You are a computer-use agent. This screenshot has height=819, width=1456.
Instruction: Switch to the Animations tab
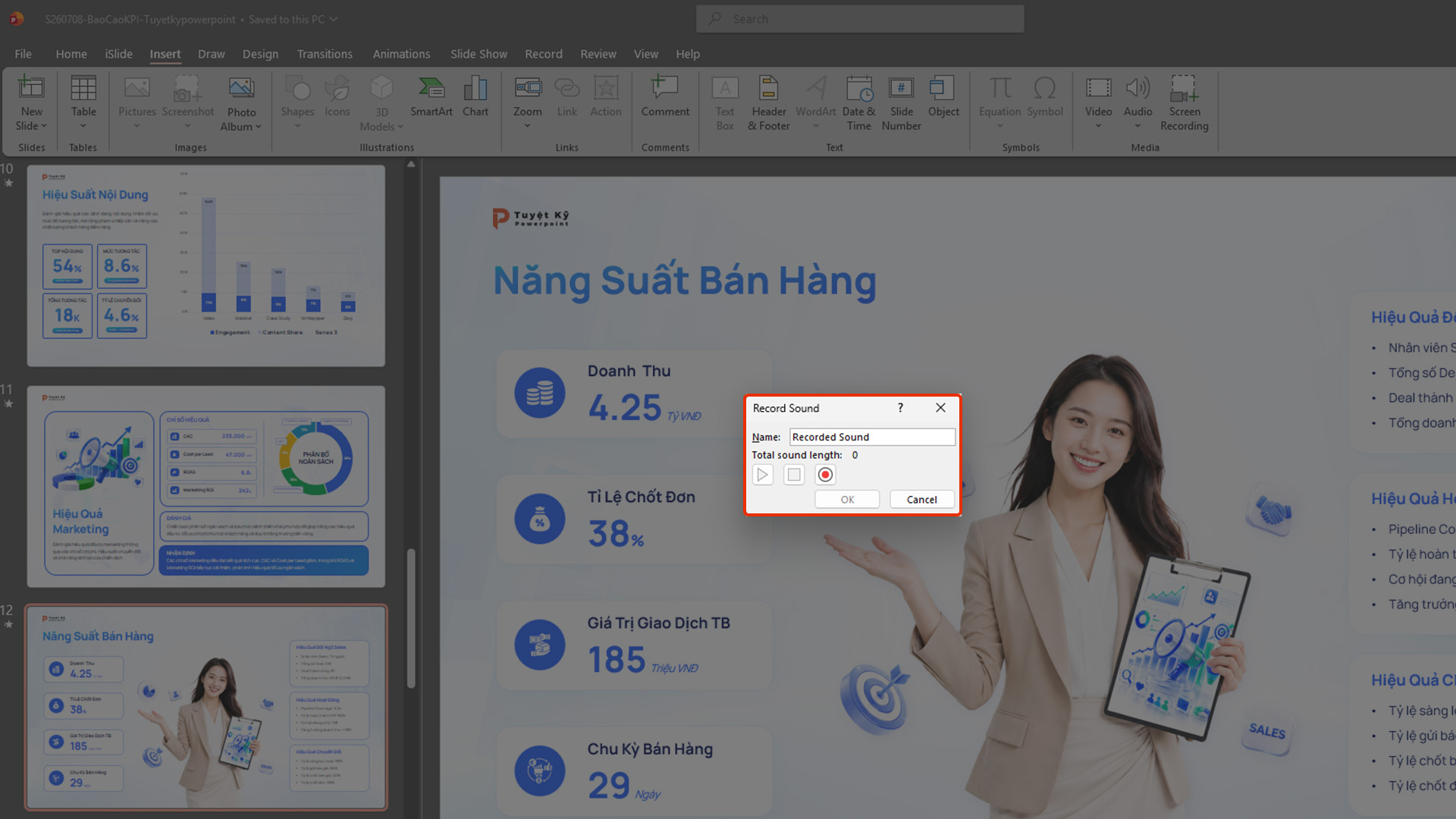(401, 54)
